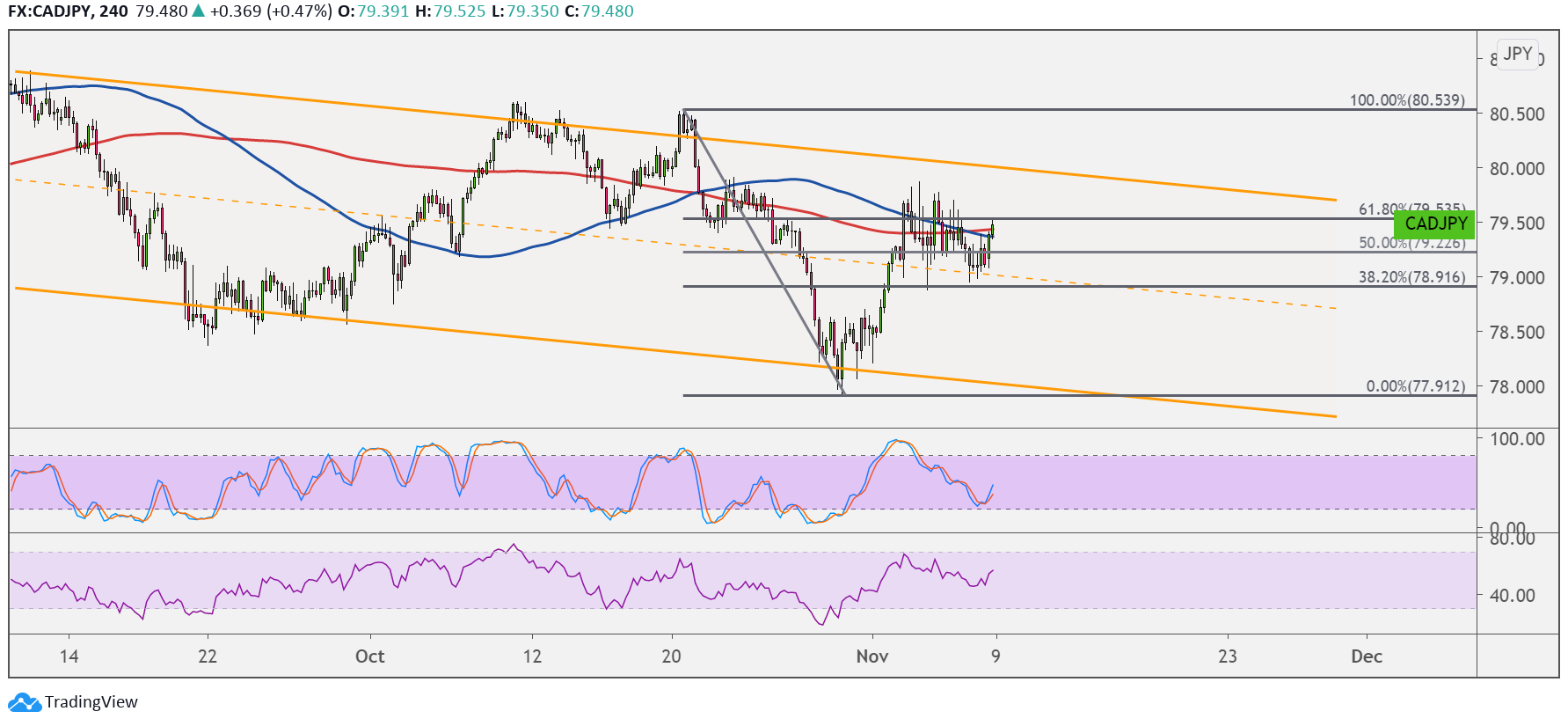This screenshot has width=1568, height=726.
Task: Click the 23 date label on time axis
Action: coord(1228,656)
